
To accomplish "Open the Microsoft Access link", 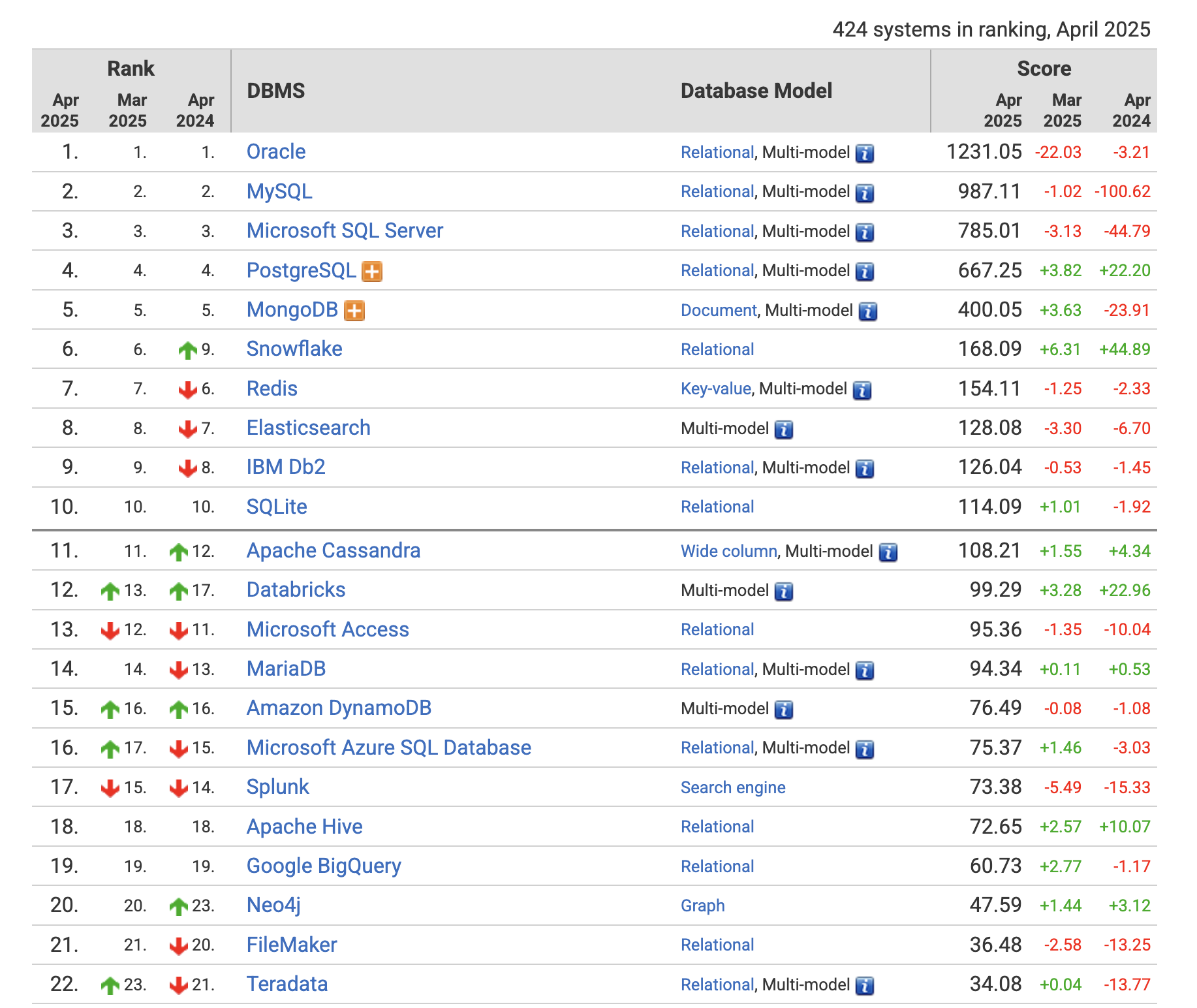I will (328, 629).
